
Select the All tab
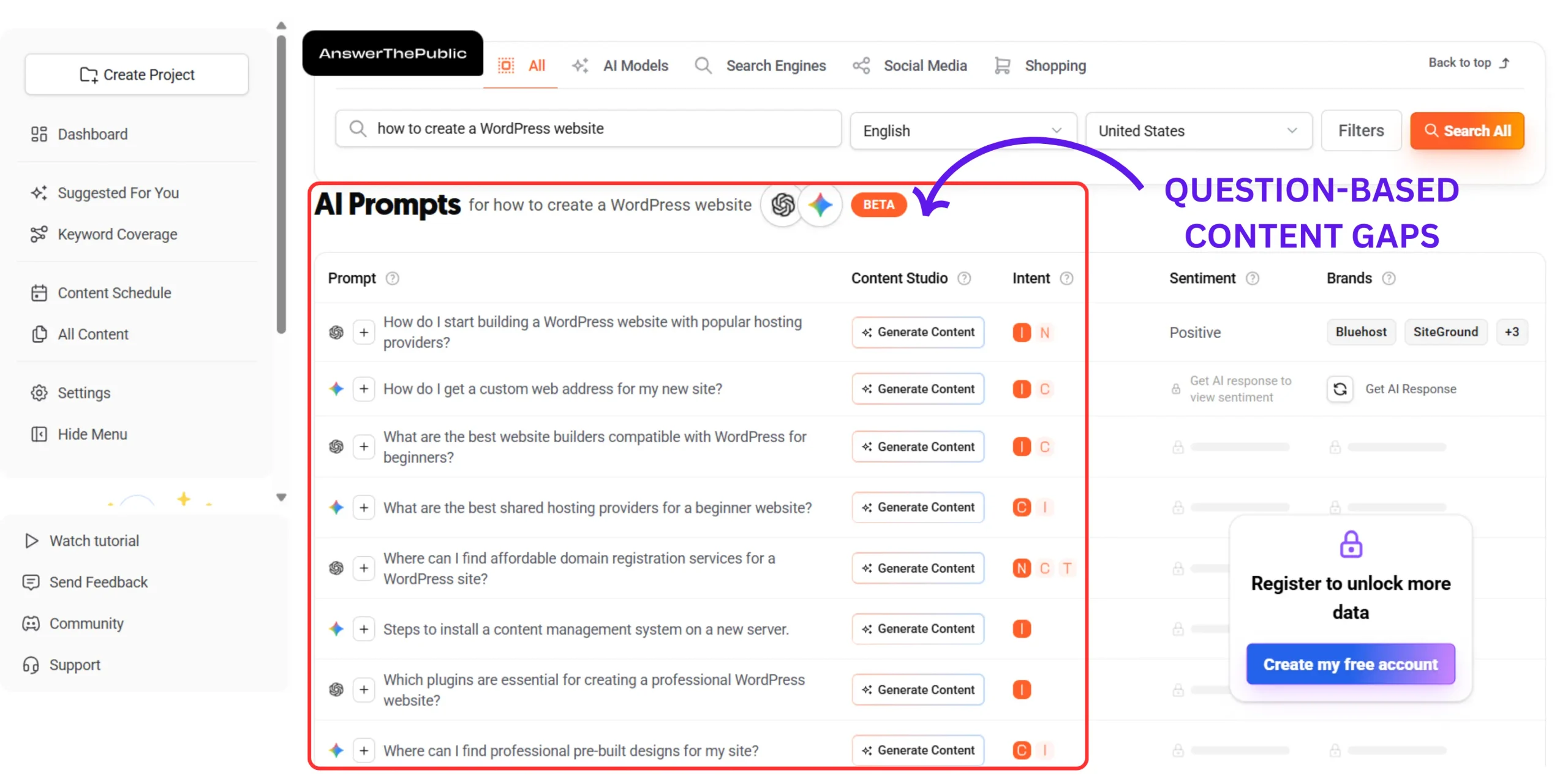(521, 66)
